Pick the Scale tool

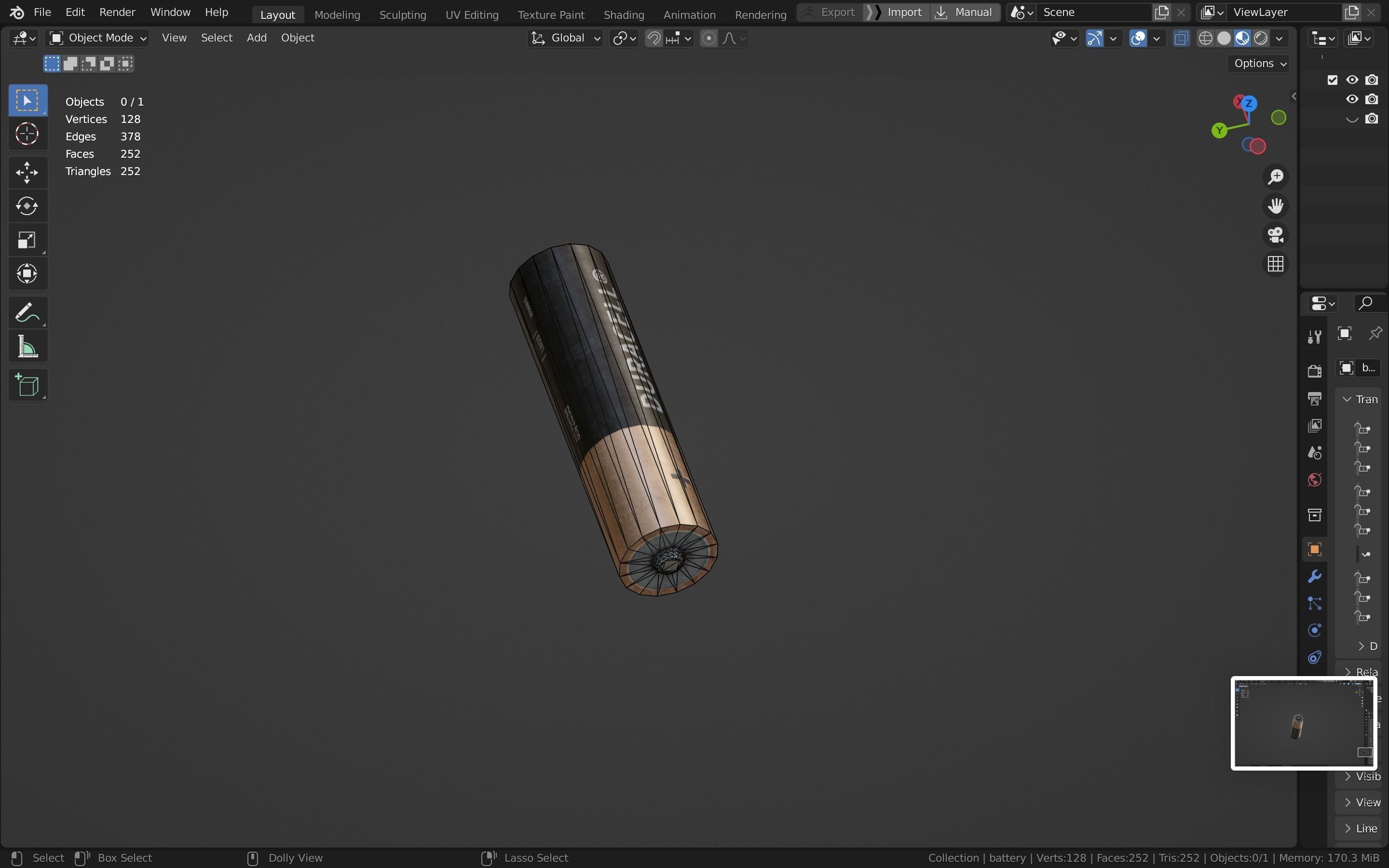coord(27,240)
